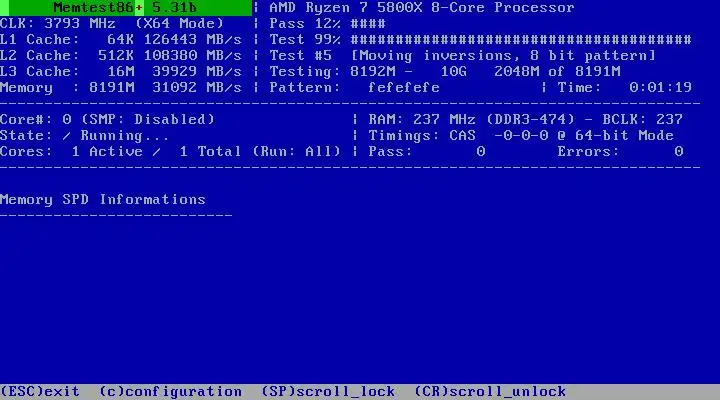This screenshot has width=720, height=400.
Task: Click the Pass: 0 counter
Action: point(427,152)
